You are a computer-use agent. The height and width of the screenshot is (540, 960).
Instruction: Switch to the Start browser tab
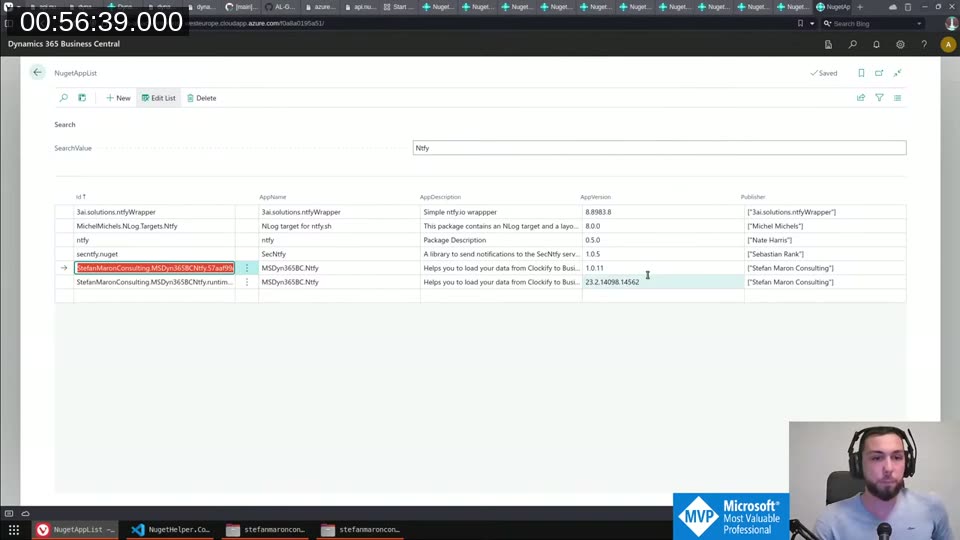[x=399, y=7]
